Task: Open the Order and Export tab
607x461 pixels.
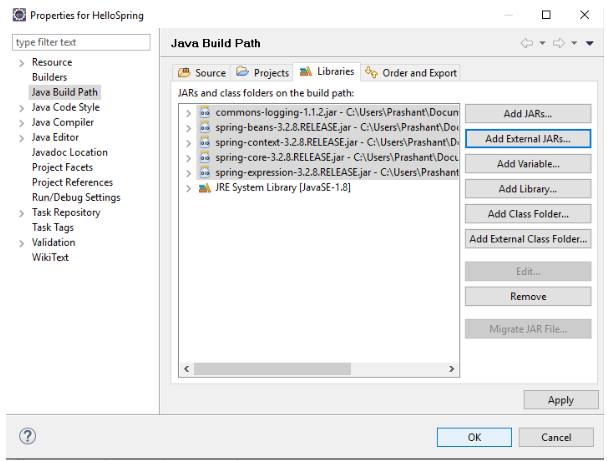Action: (x=411, y=72)
